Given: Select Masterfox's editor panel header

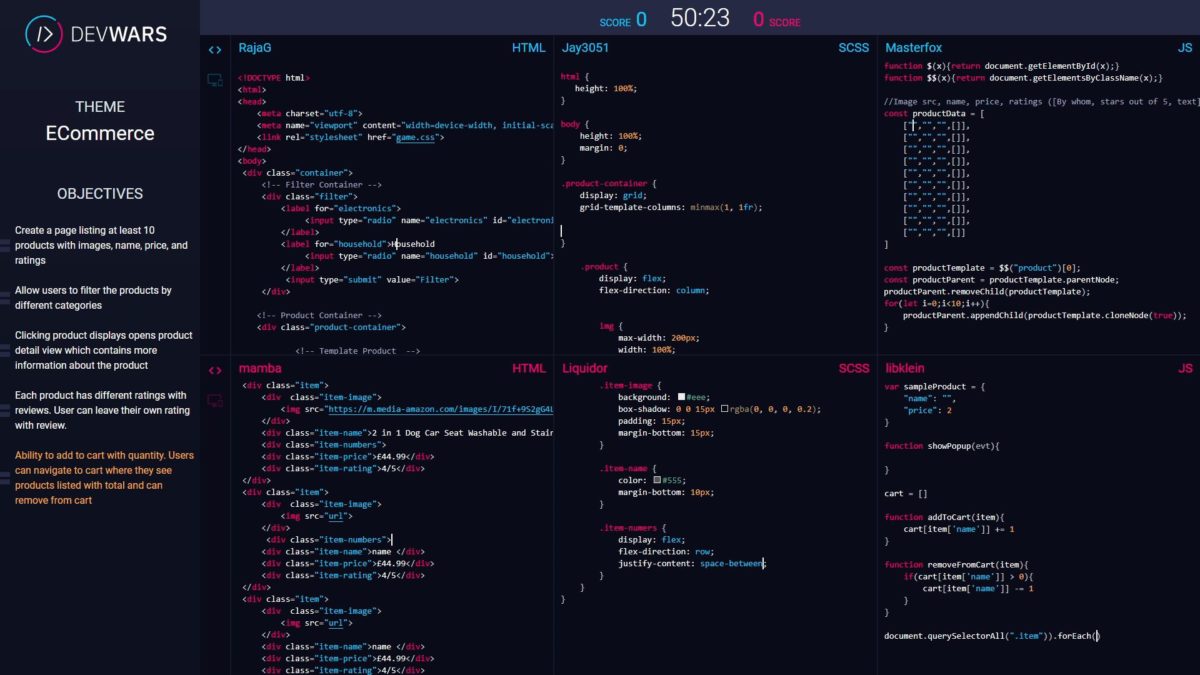Looking at the screenshot, I should 913,48.
